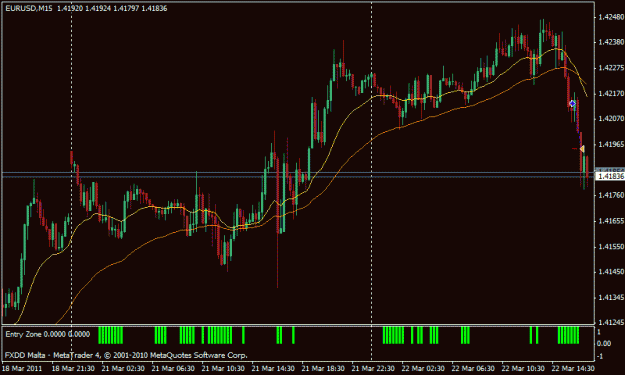Click the blue diamond trade entry marker
Screen dimensions: 625x375
coord(572,104)
